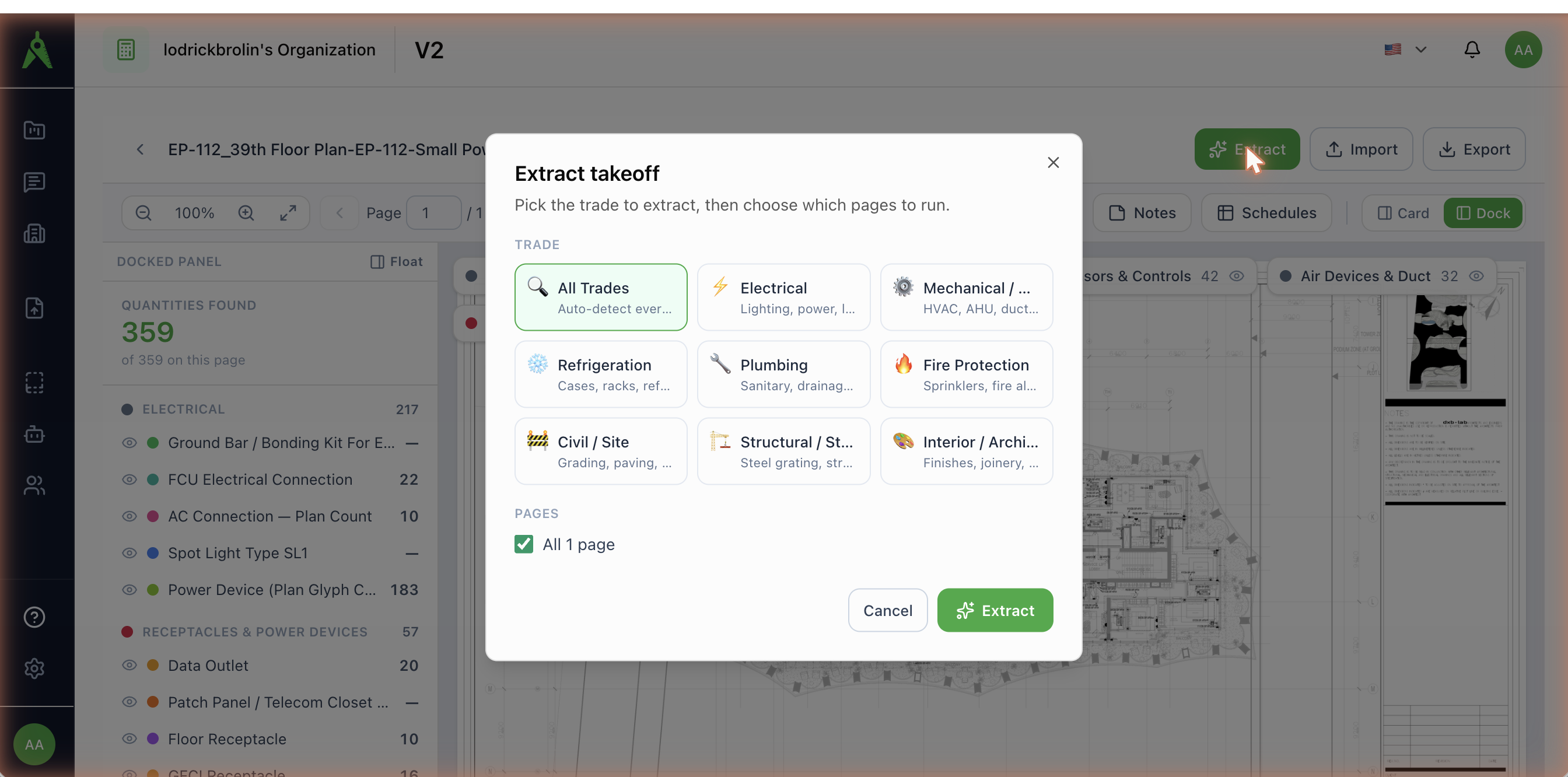The width and height of the screenshot is (1568, 777).
Task: Click the blue swatch for Spot Light Type SL1
Action: click(x=153, y=553)
